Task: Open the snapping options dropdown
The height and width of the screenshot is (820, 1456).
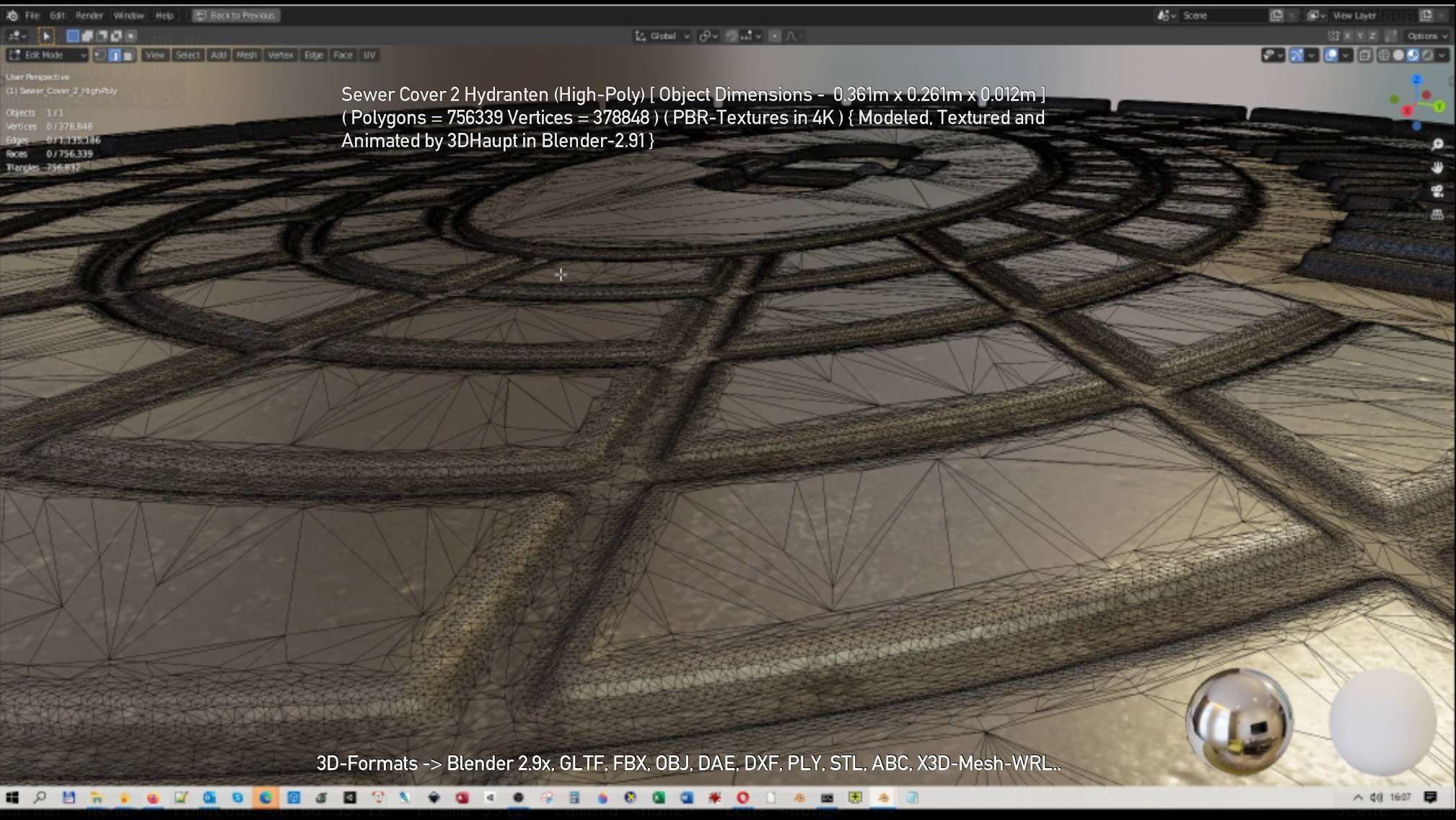Action: (751, 36)
